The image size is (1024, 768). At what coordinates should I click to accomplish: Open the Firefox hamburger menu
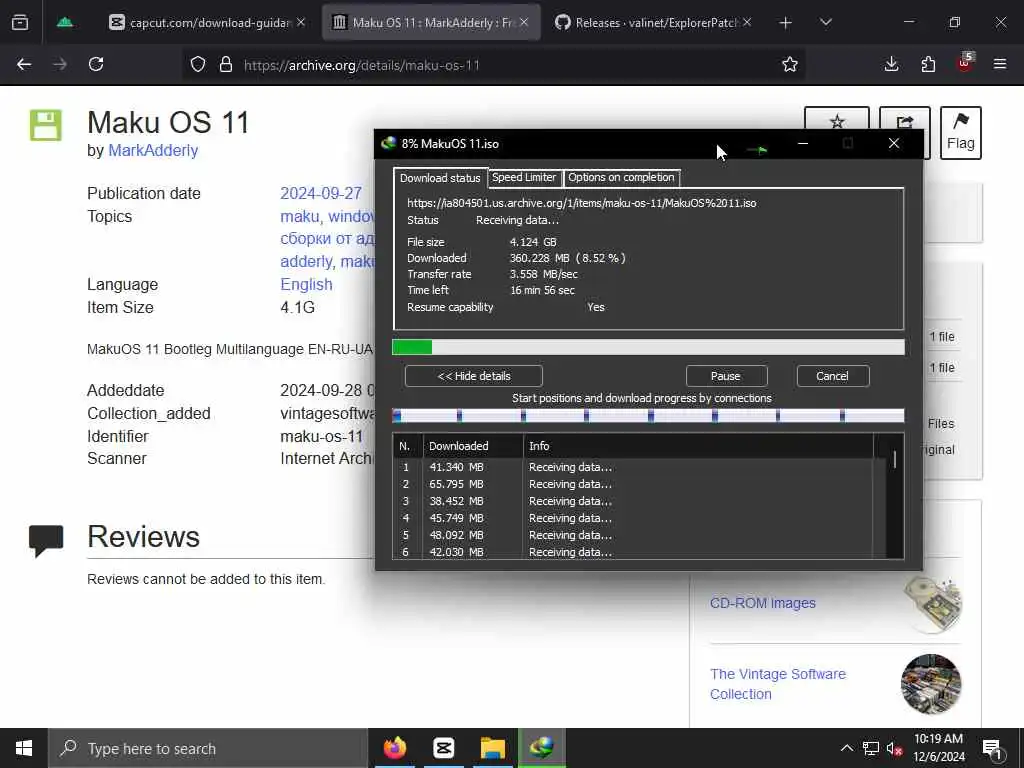click(x=1000, y=64)
